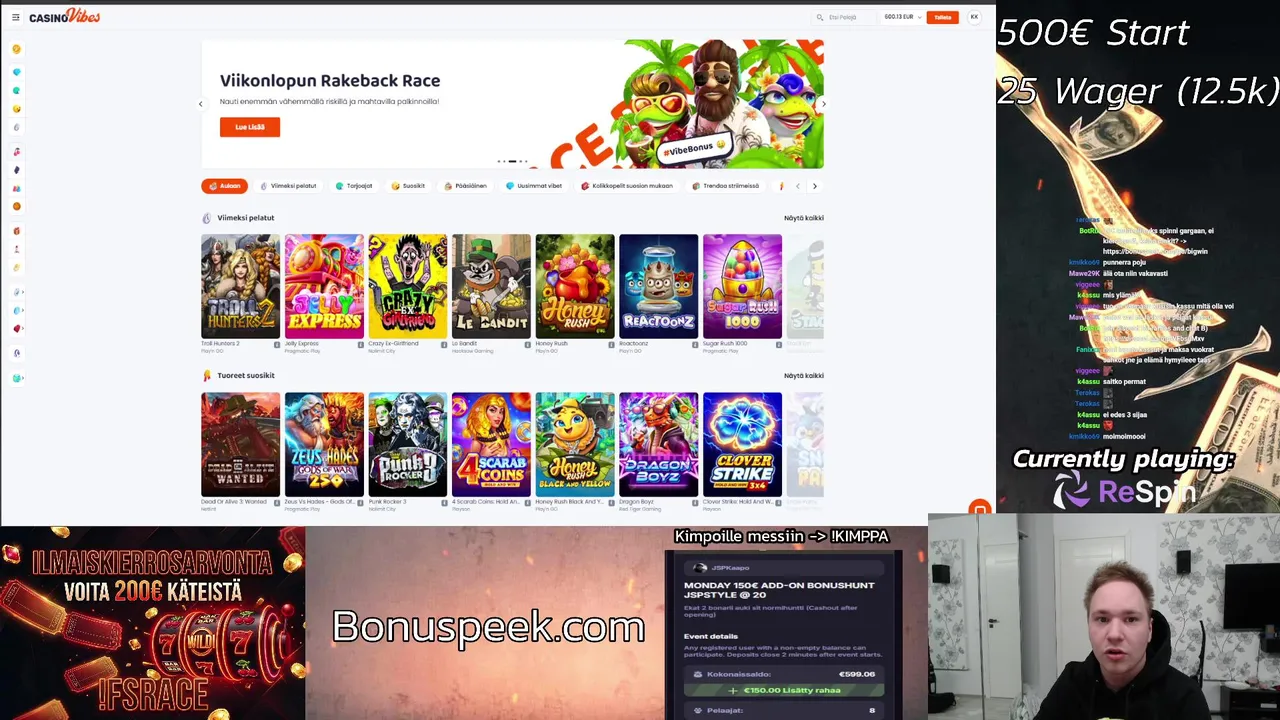Open the KK user avatar menu

(974, 17)
